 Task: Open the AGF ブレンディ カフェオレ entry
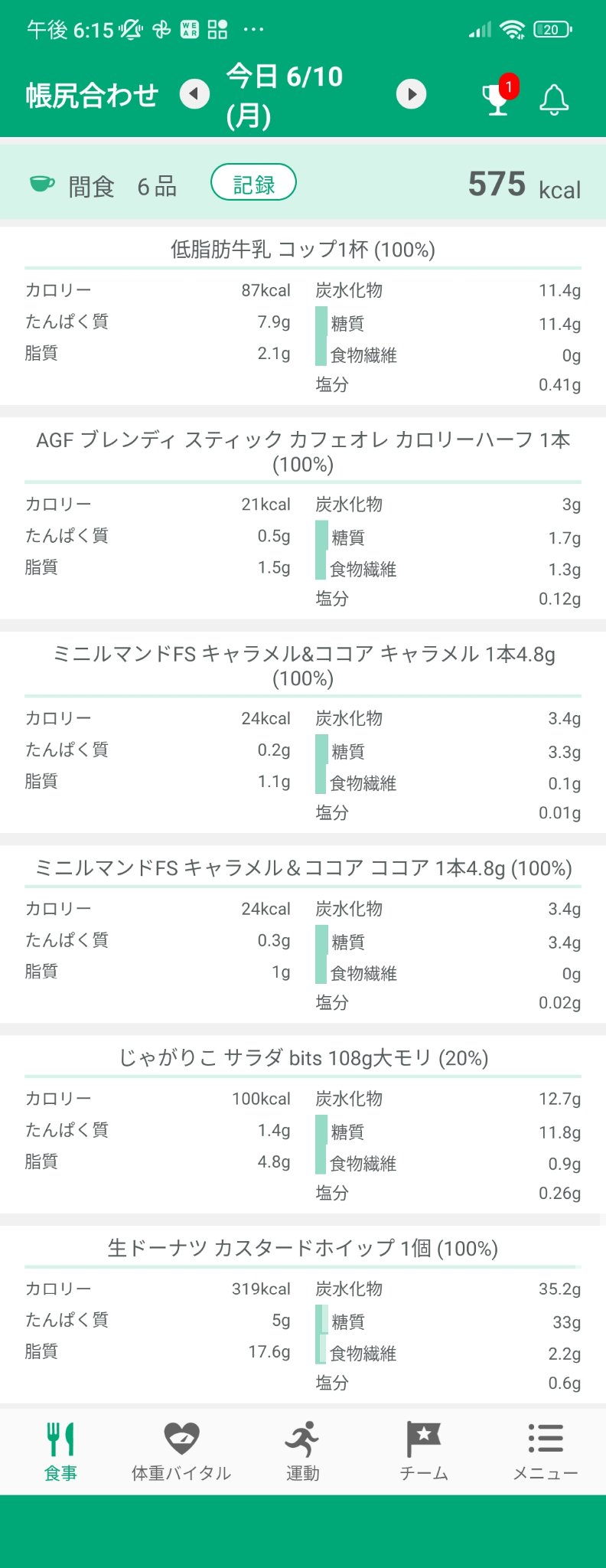pos(303,452)
